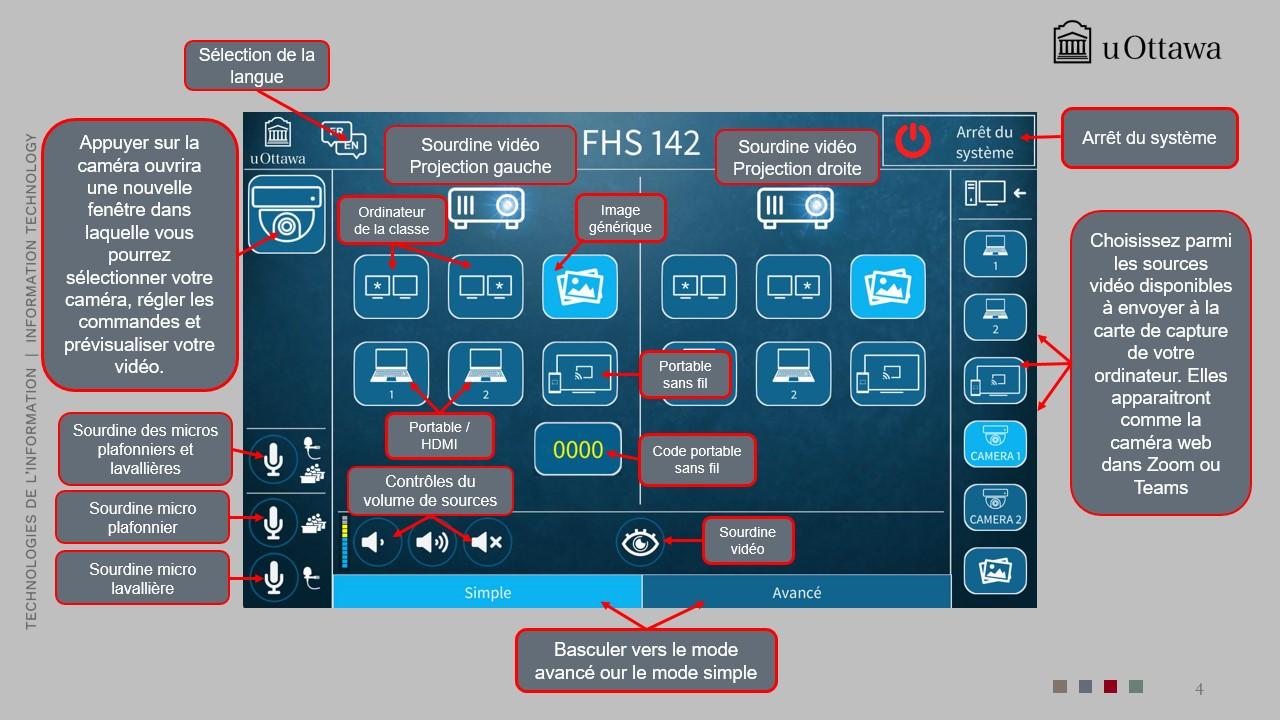The height and width of the screenshot is (720, 1280).
Task: Mute the source audio speaker
Action: (489, 542)
